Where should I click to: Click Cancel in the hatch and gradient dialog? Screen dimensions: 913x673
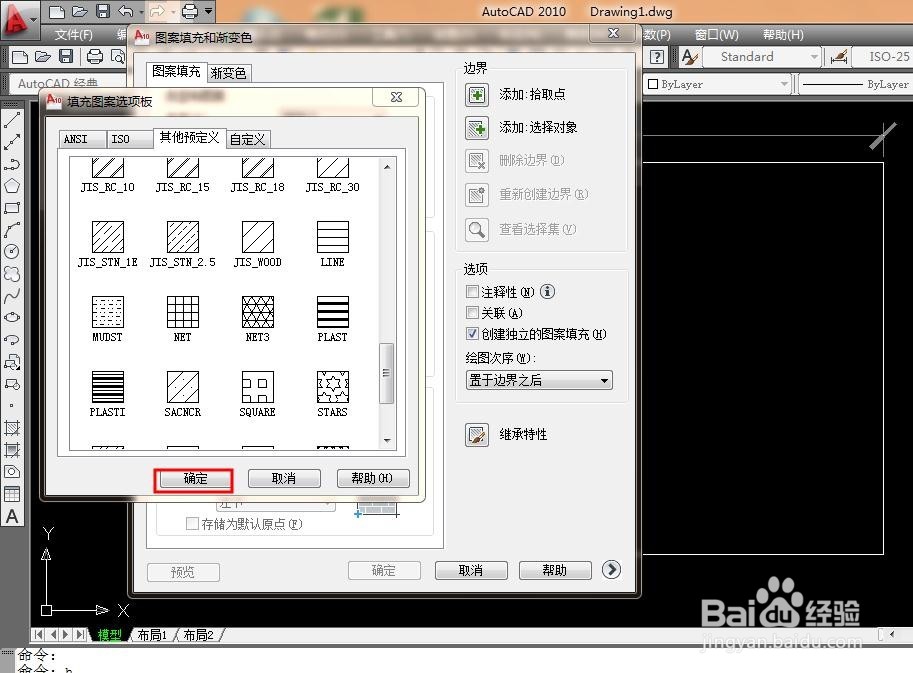point(471,570)
